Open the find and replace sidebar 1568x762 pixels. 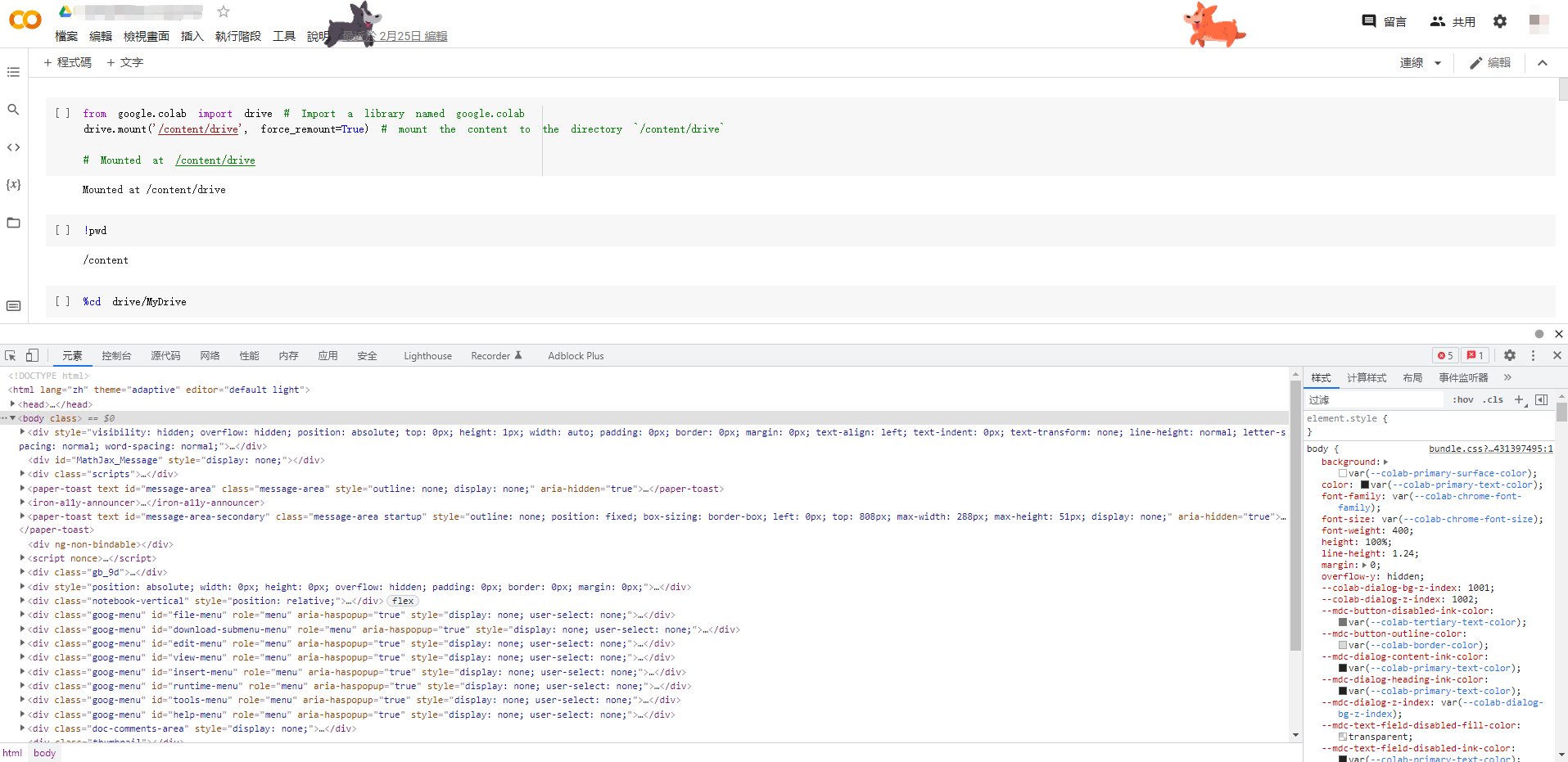[13, 110]
